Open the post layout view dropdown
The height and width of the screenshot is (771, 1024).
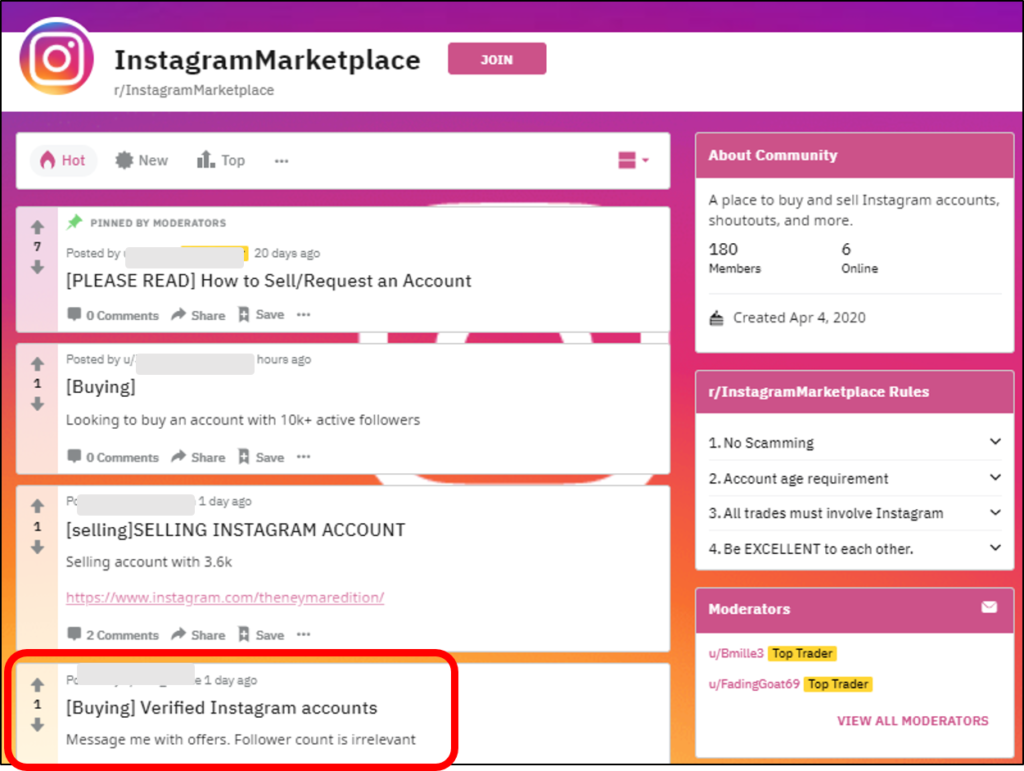click(634, 160)
